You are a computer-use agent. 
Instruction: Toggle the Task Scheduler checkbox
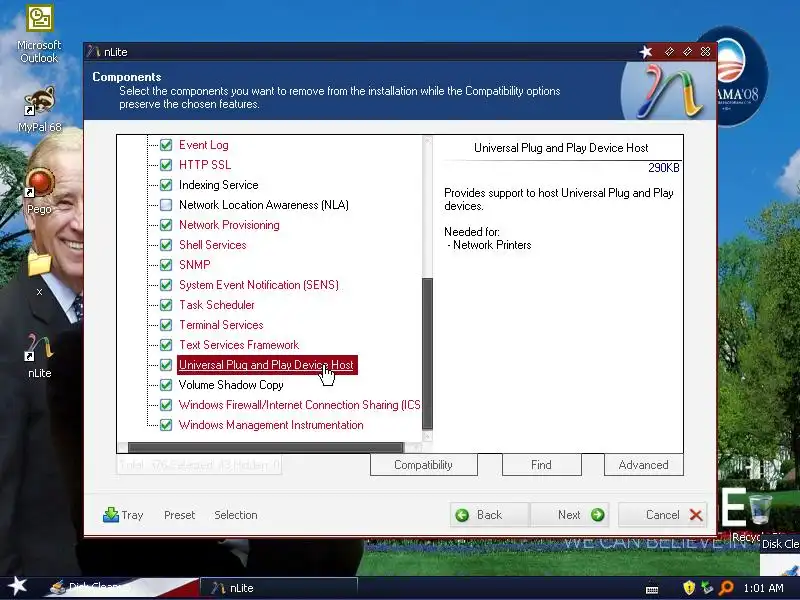pyautogui.click(x=166, y=305)
